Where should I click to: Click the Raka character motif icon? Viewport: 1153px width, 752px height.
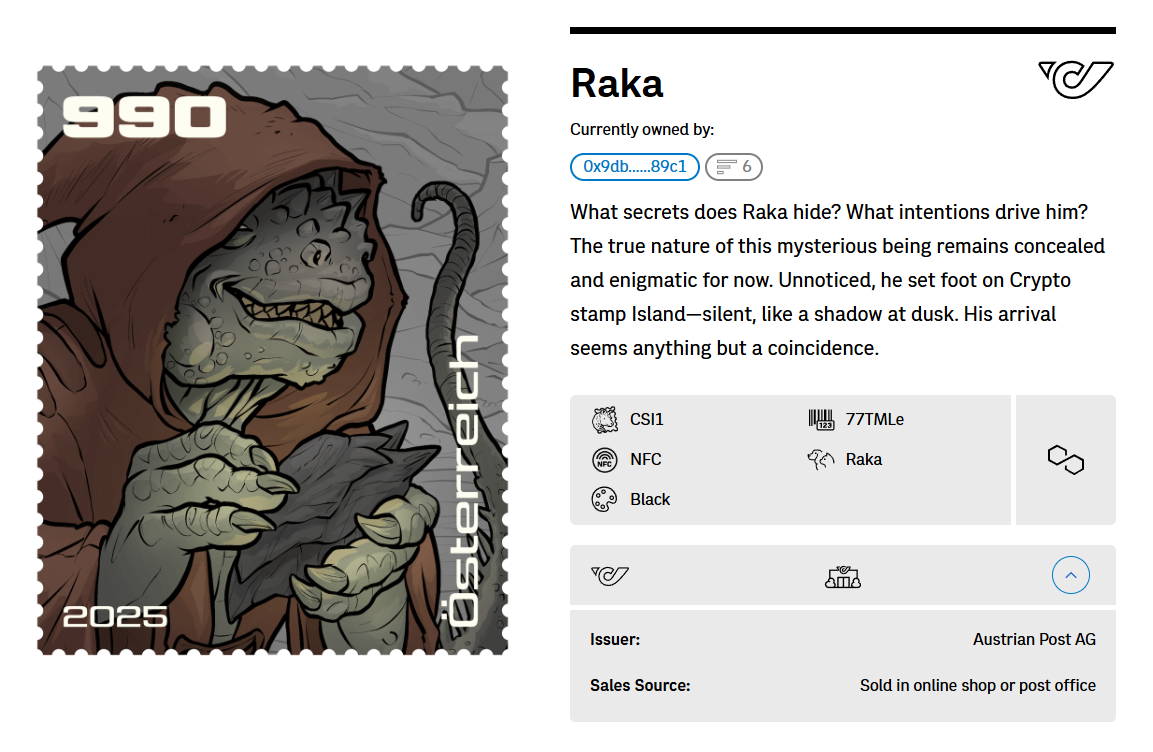[820, 459]
